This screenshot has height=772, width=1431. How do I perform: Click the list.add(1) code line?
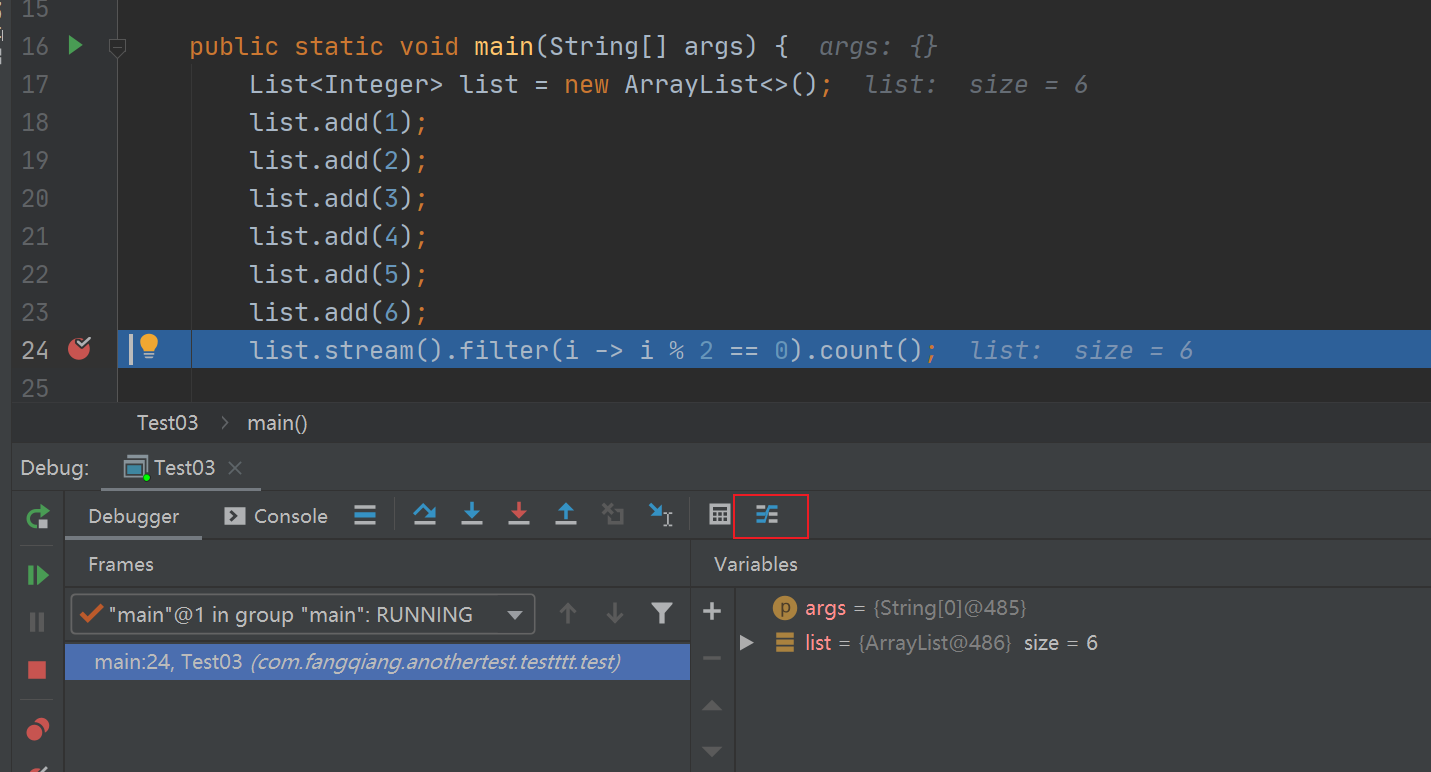pos(339,122)
